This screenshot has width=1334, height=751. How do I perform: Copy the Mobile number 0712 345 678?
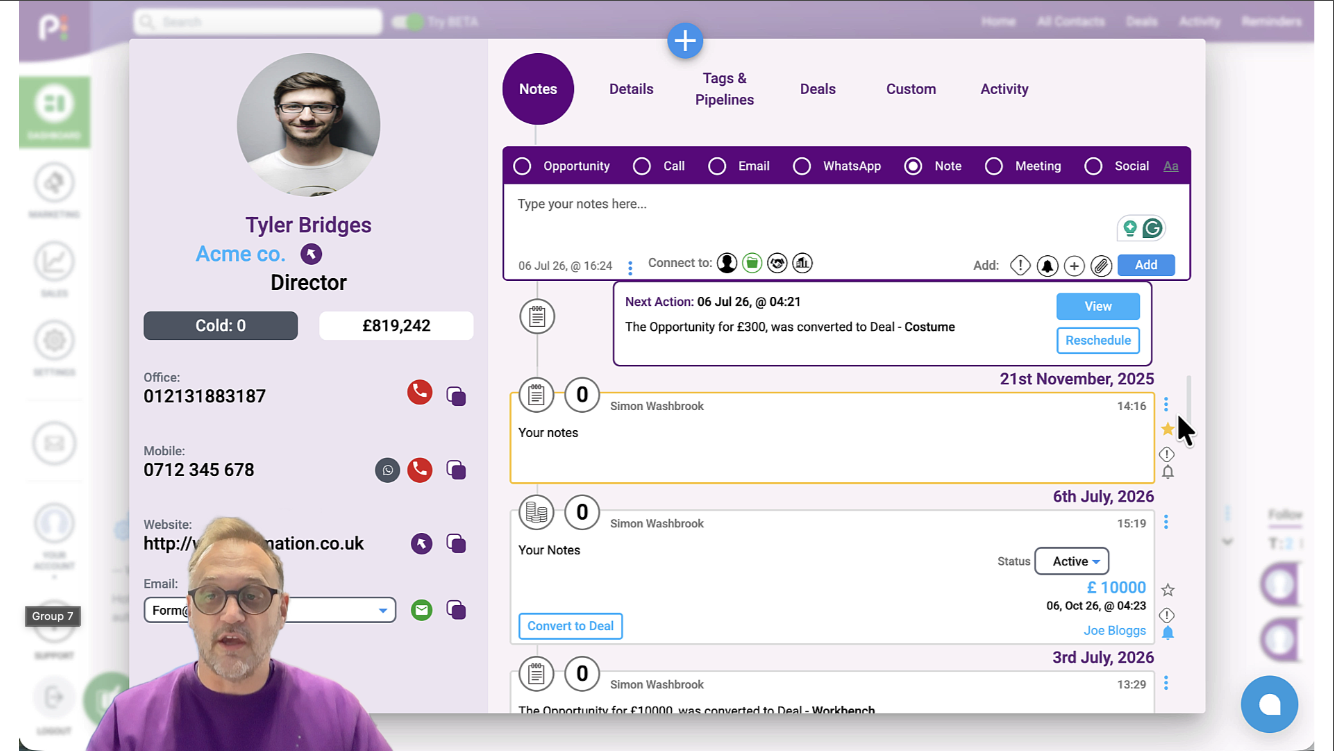pos(456,470)
